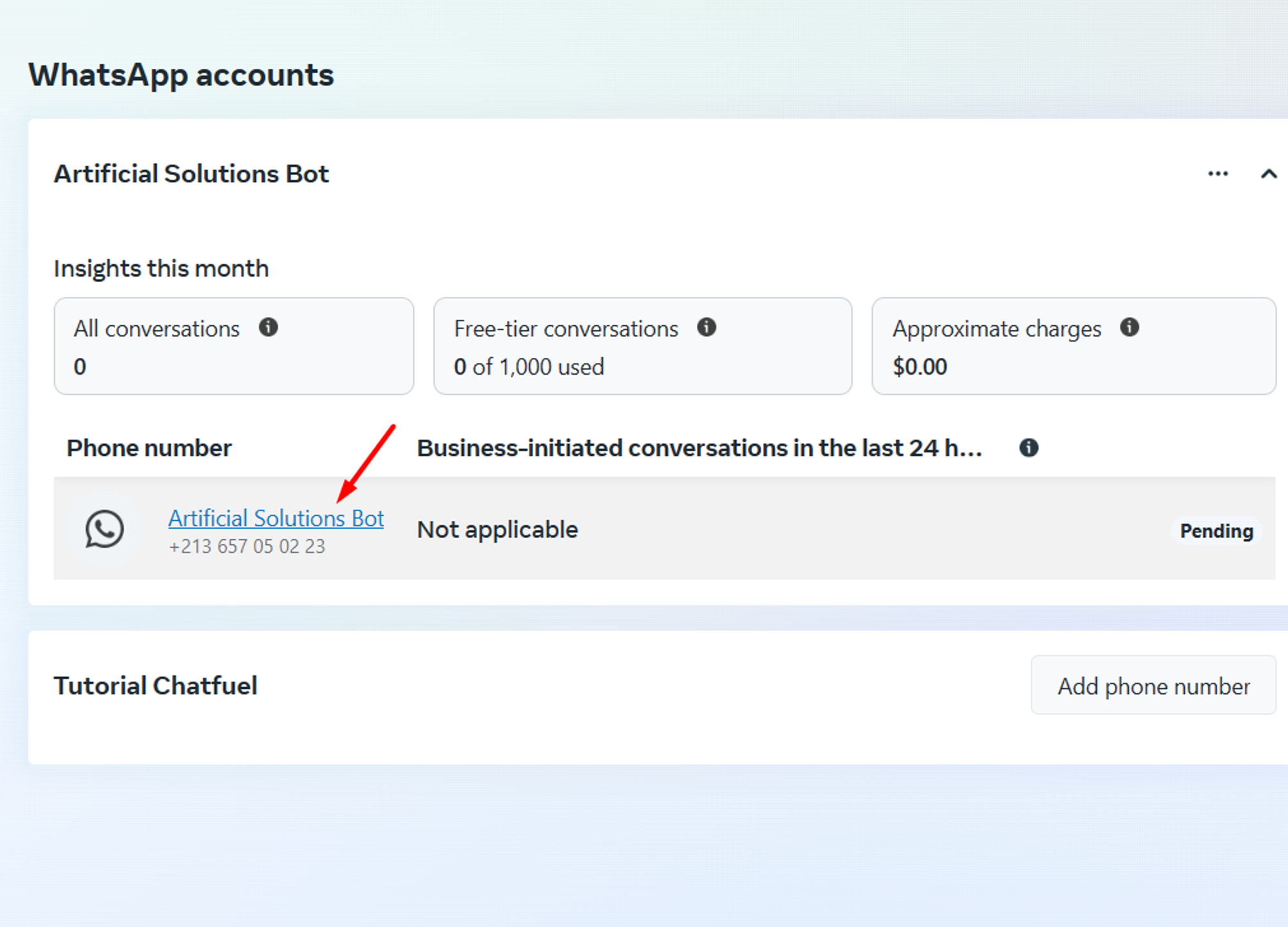Open the three-dots menu for Artificial Solutions Bot
Screen dimensions: 1288x927
1217,174
